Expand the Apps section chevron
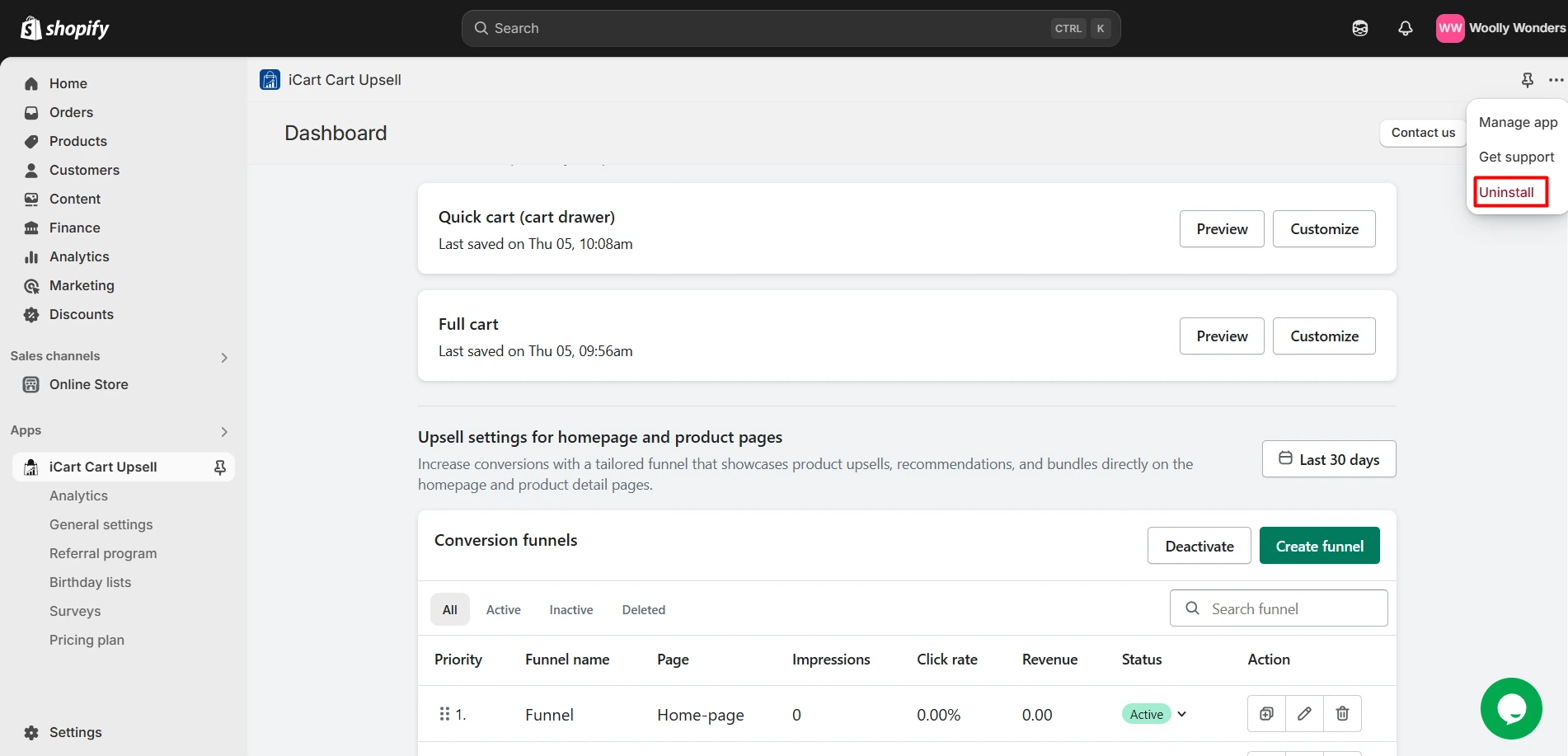Image resolution: width=1568 pixels, height=756 pixels. pyautogui.click(x=224, y=431)
